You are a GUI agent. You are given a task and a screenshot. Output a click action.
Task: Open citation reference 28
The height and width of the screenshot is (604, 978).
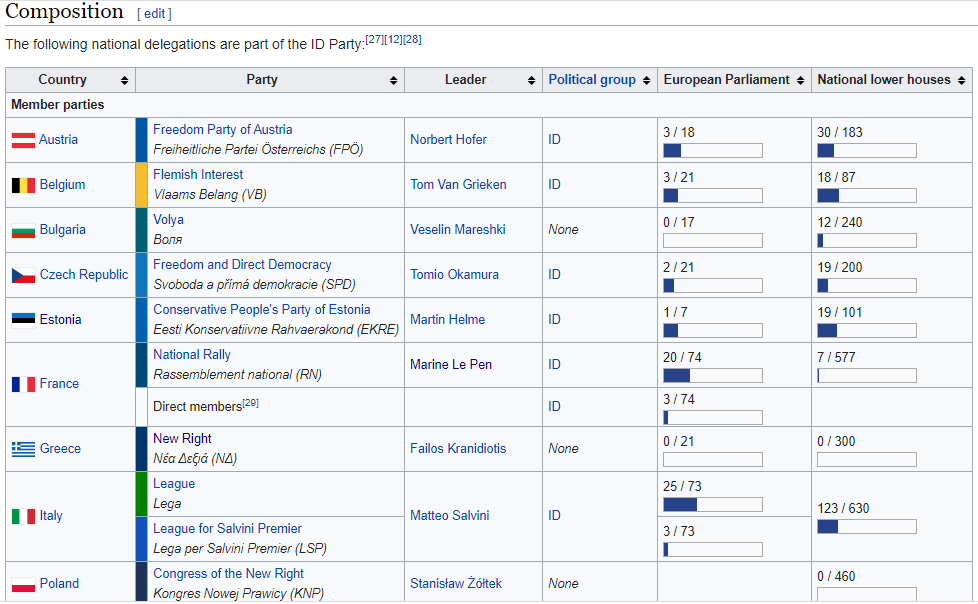click(412, 39)
